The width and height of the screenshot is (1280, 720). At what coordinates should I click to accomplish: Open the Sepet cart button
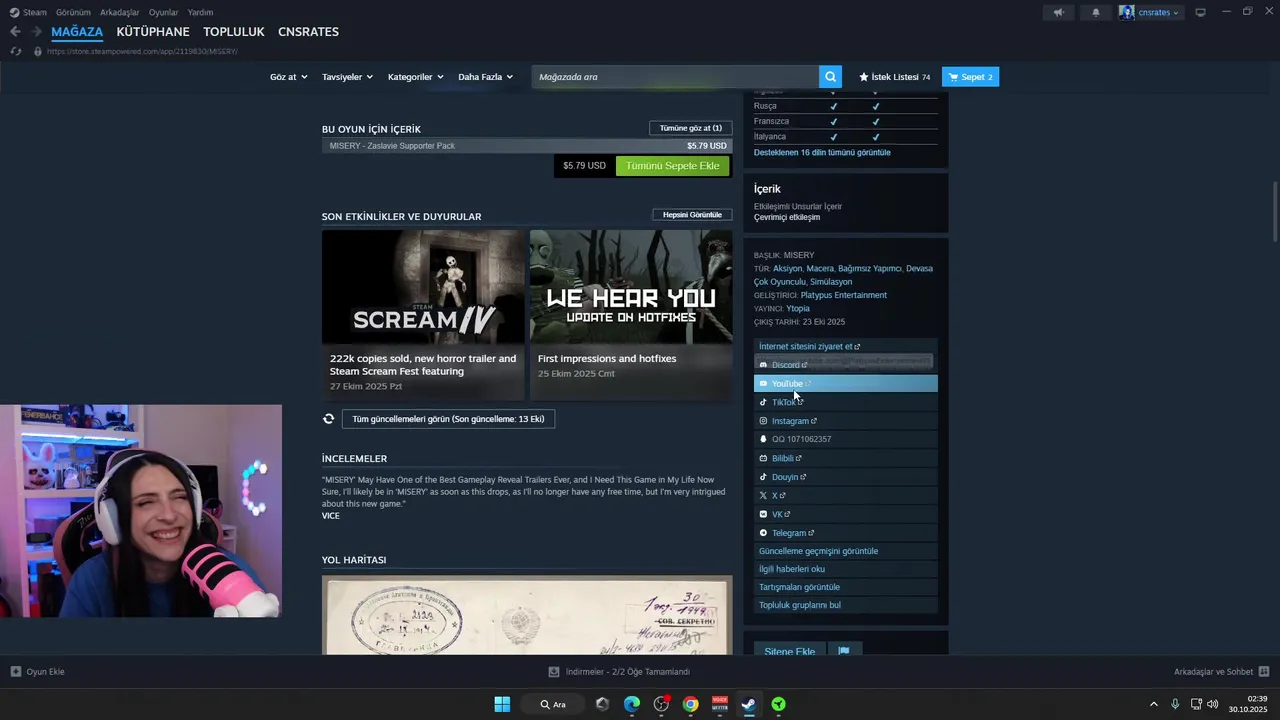pos(970,77)
